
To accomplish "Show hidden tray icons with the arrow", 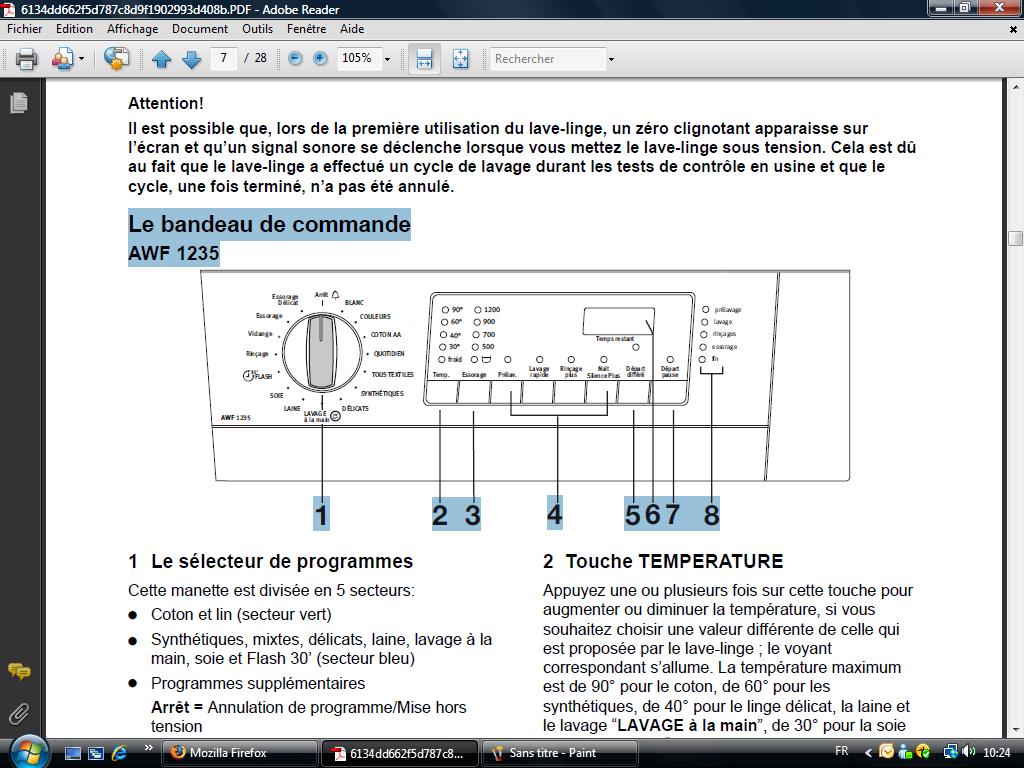I will 869,753.
